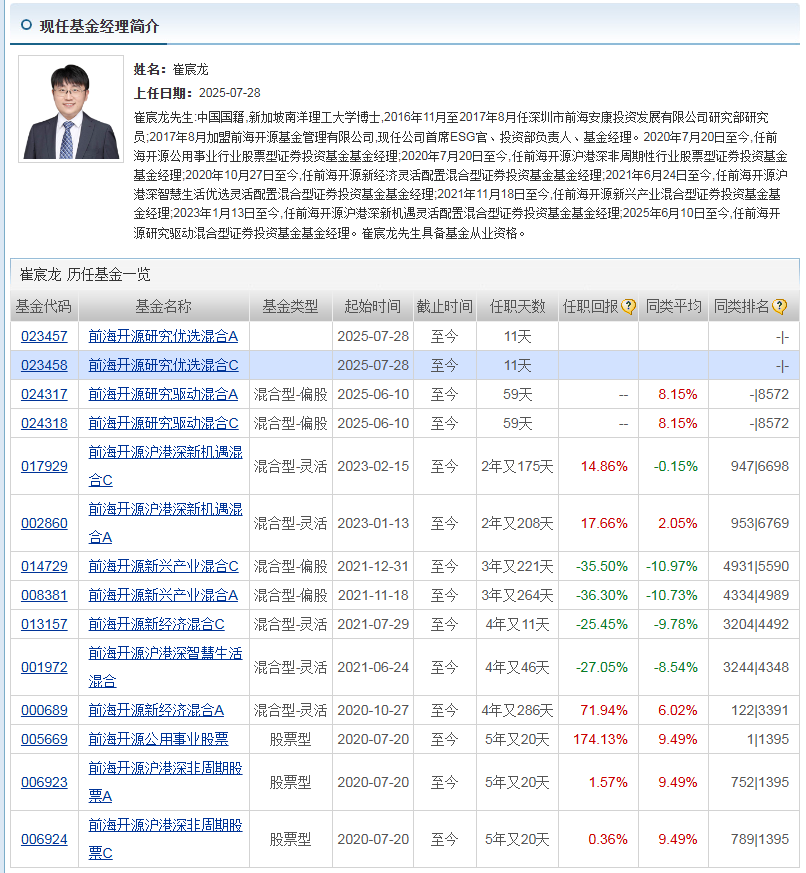Open 前海开源新兴产业混合C fund page
The width and height of the screenshot is (806, 873).
click(x=163, y=566)
